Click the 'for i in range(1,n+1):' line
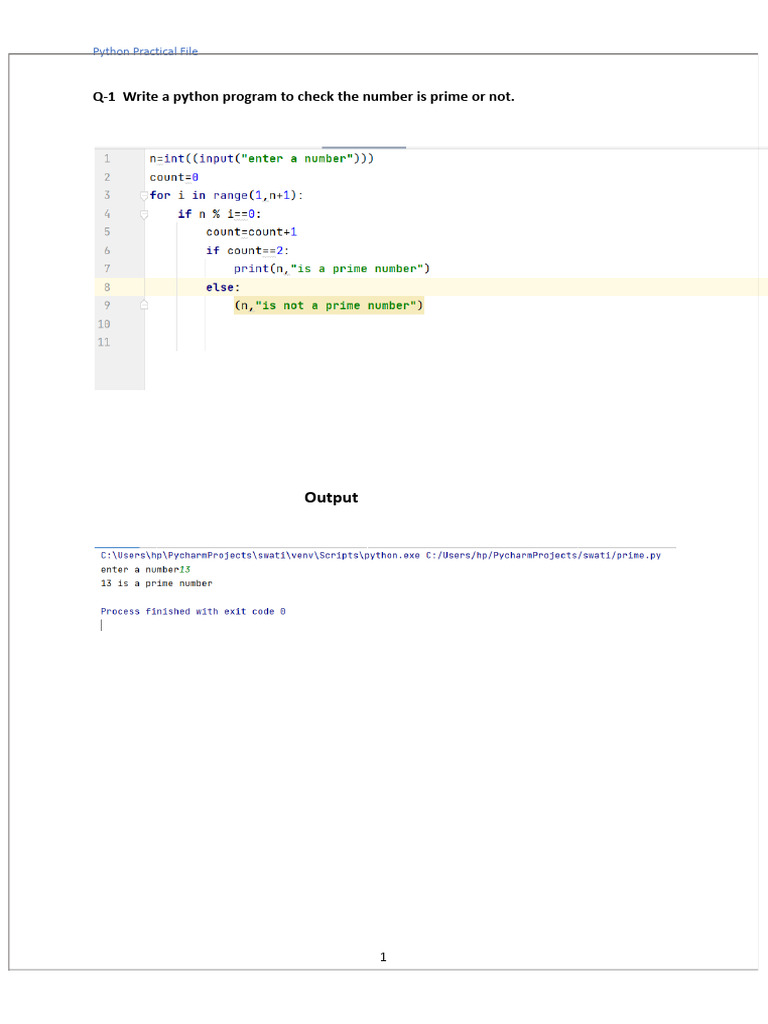The image size is (768, 1024). tap(226, 195)
